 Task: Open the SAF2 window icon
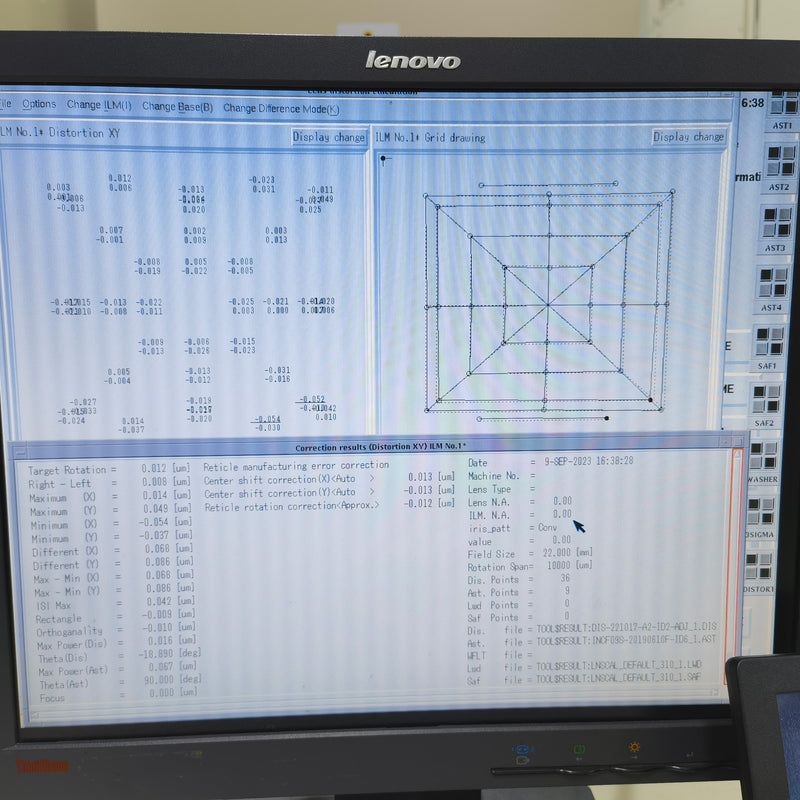pyautogui.click(x=766, y=405)
